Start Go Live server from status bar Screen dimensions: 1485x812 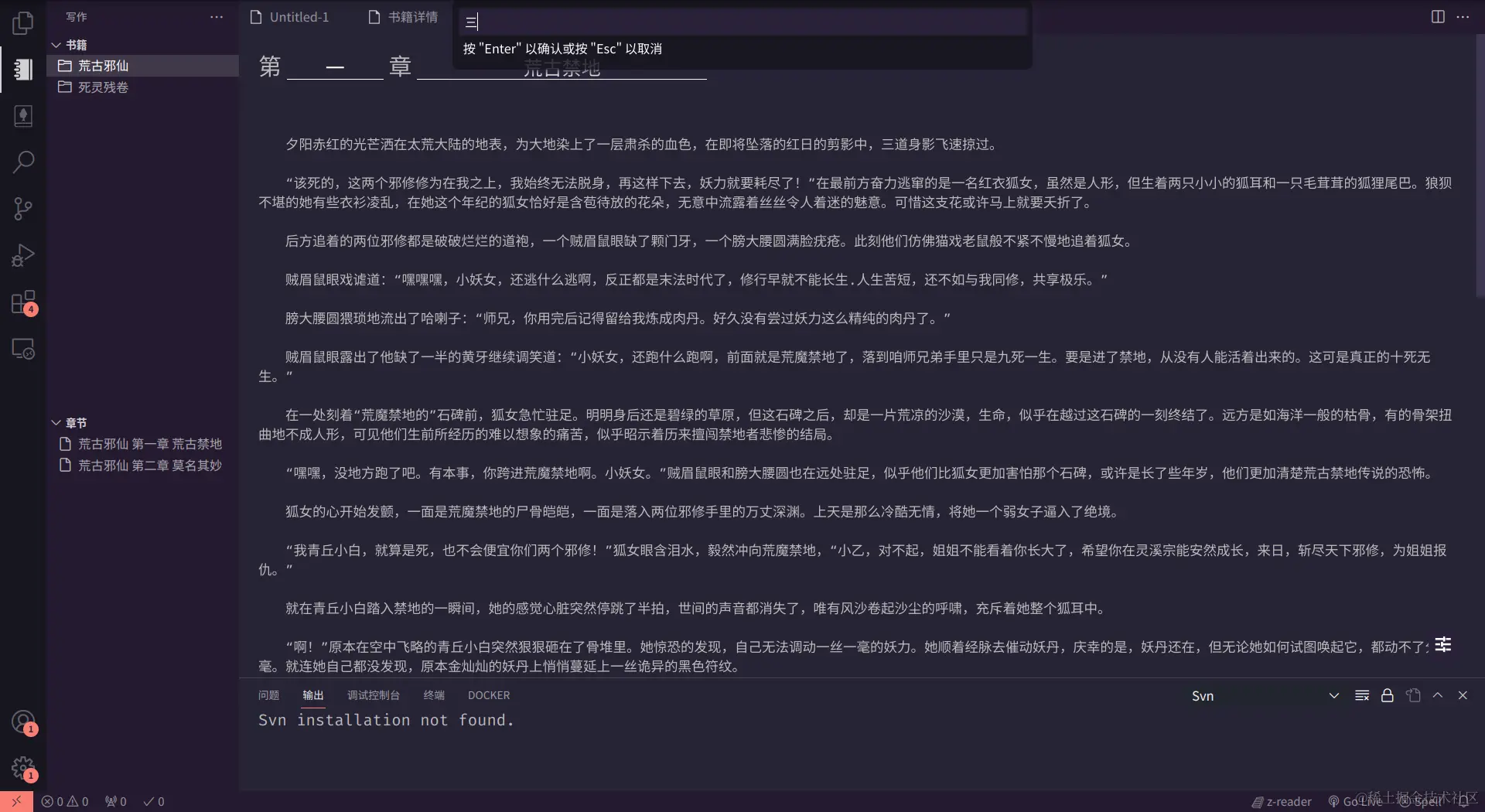pos(1355,802)
